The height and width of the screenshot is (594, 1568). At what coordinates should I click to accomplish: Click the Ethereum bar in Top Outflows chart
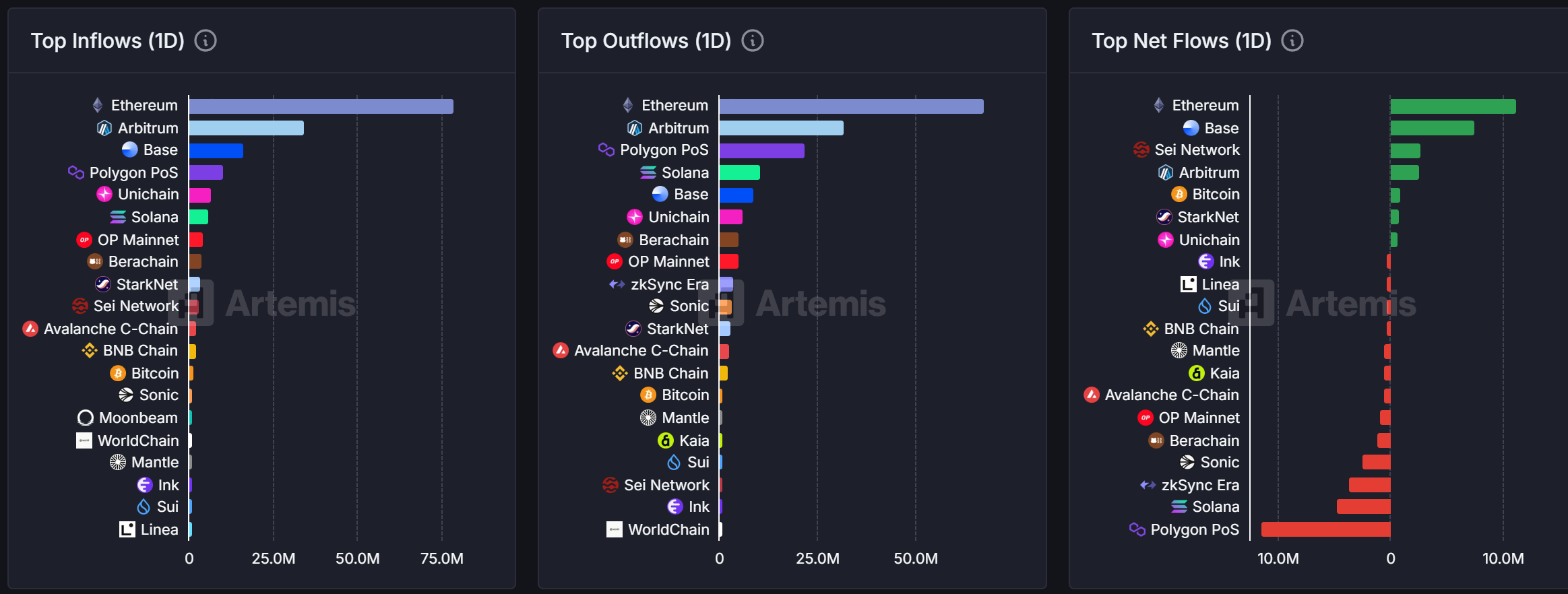(852, 106)
